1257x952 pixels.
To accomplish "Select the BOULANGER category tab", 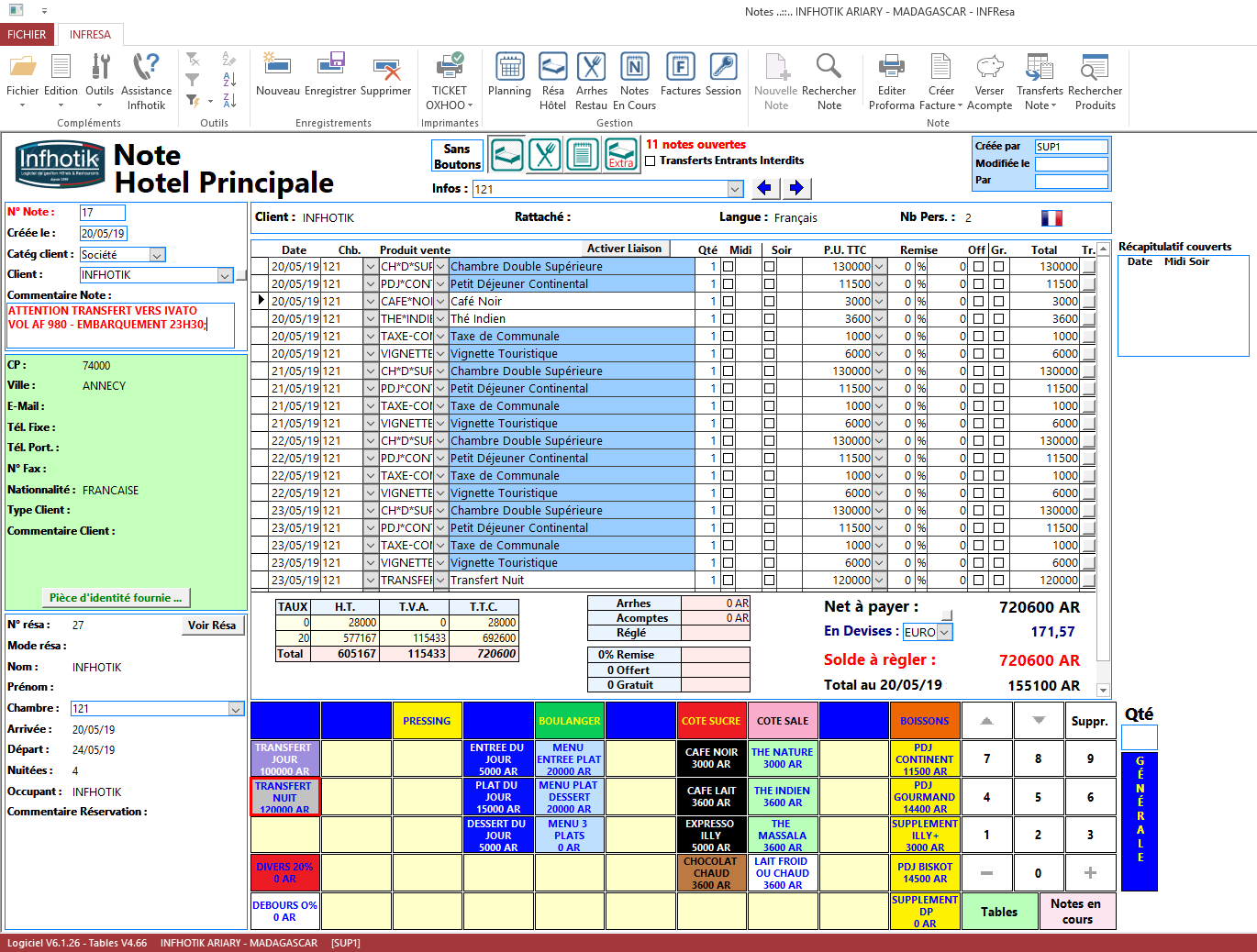I will (570, 721).
